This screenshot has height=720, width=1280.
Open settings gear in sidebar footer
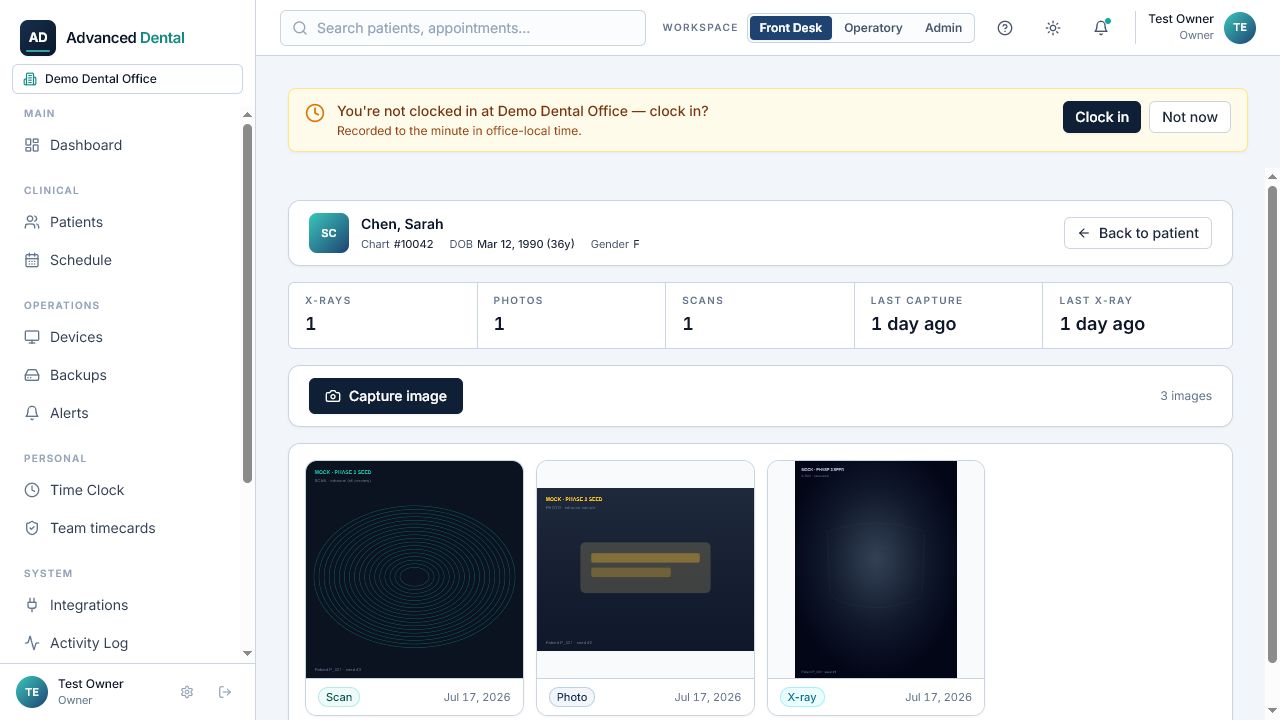pyautogui.click(x=187, y=692)
